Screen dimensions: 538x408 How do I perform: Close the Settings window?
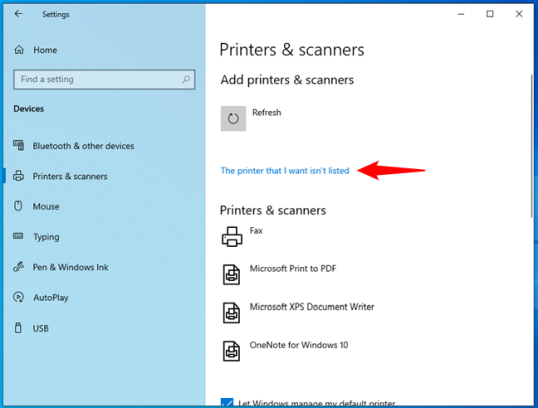(x=519, y=14)
